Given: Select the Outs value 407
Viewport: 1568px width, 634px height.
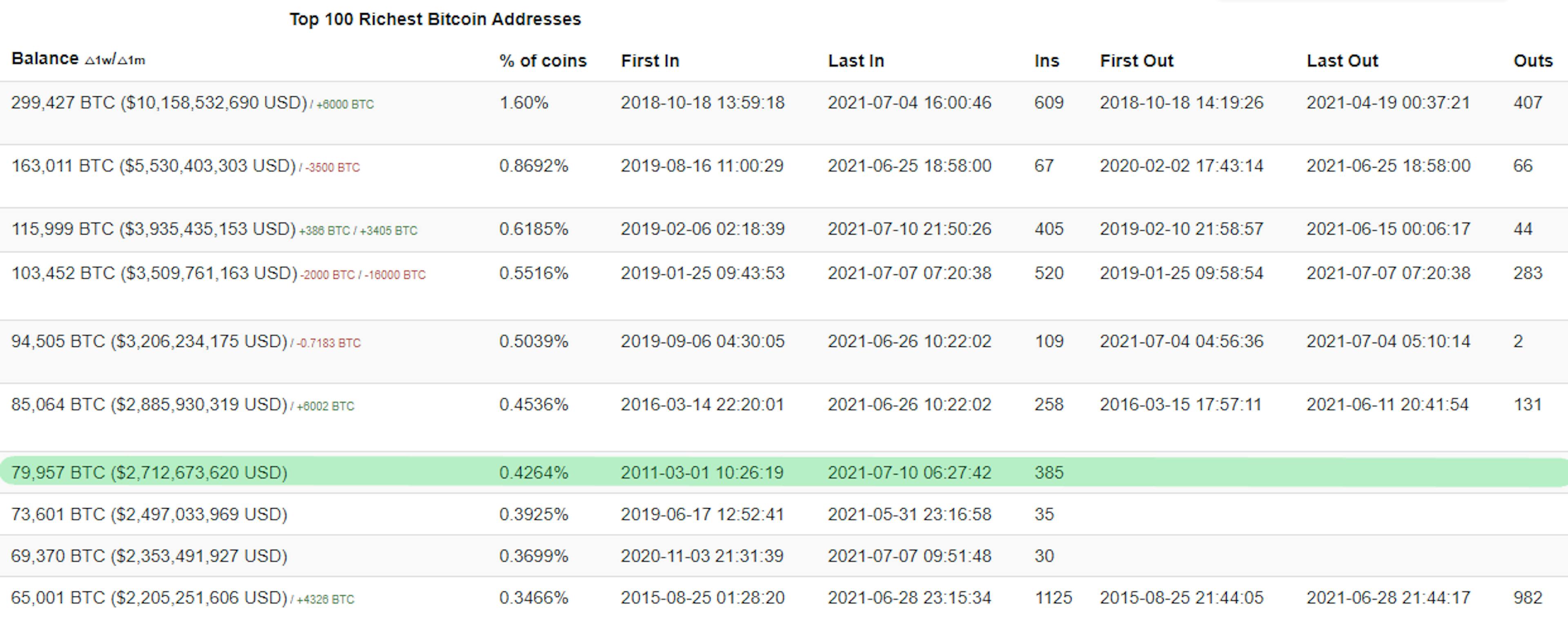Looking at the screenshot, I should click(x=1528, y=102).
